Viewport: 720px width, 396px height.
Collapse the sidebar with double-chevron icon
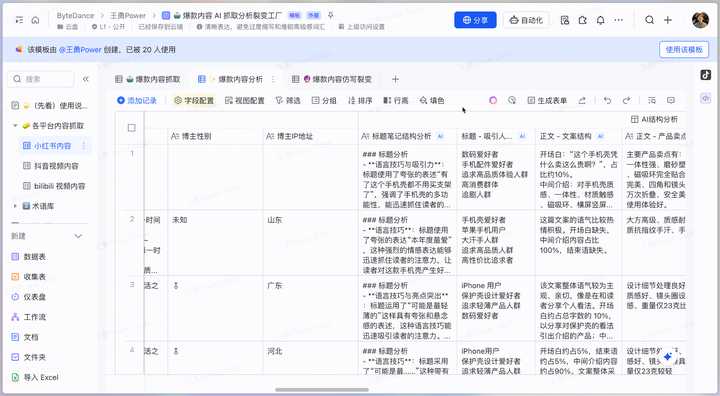tap(85, 79)
